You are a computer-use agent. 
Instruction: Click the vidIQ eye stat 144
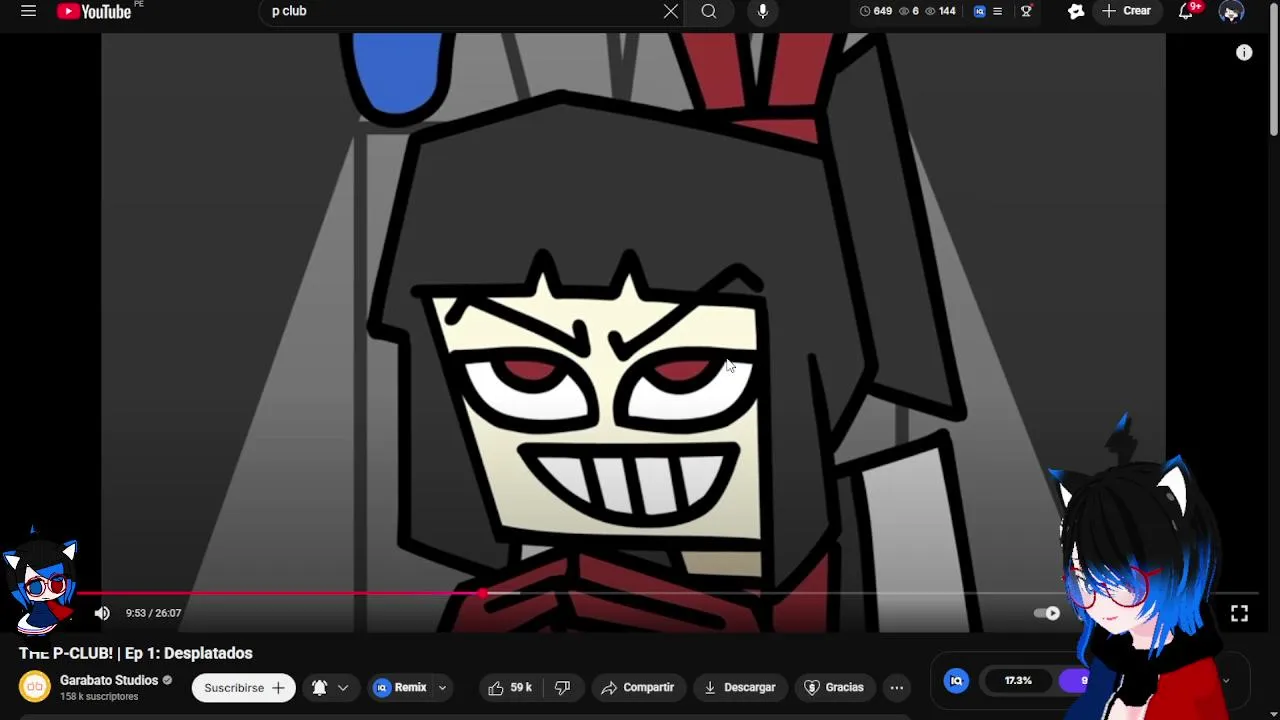[x=940, y=11]
